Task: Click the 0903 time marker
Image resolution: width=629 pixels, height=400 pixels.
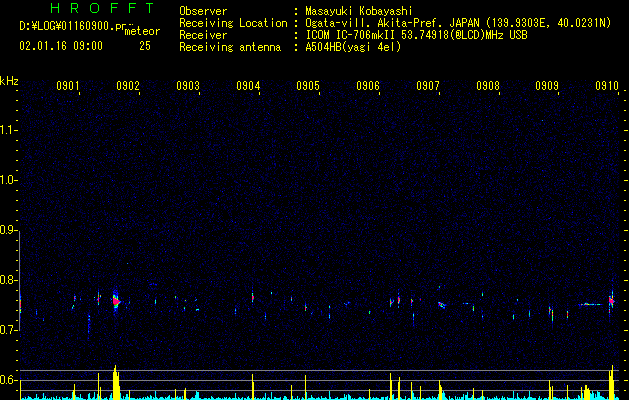Action: pos(188,85)
